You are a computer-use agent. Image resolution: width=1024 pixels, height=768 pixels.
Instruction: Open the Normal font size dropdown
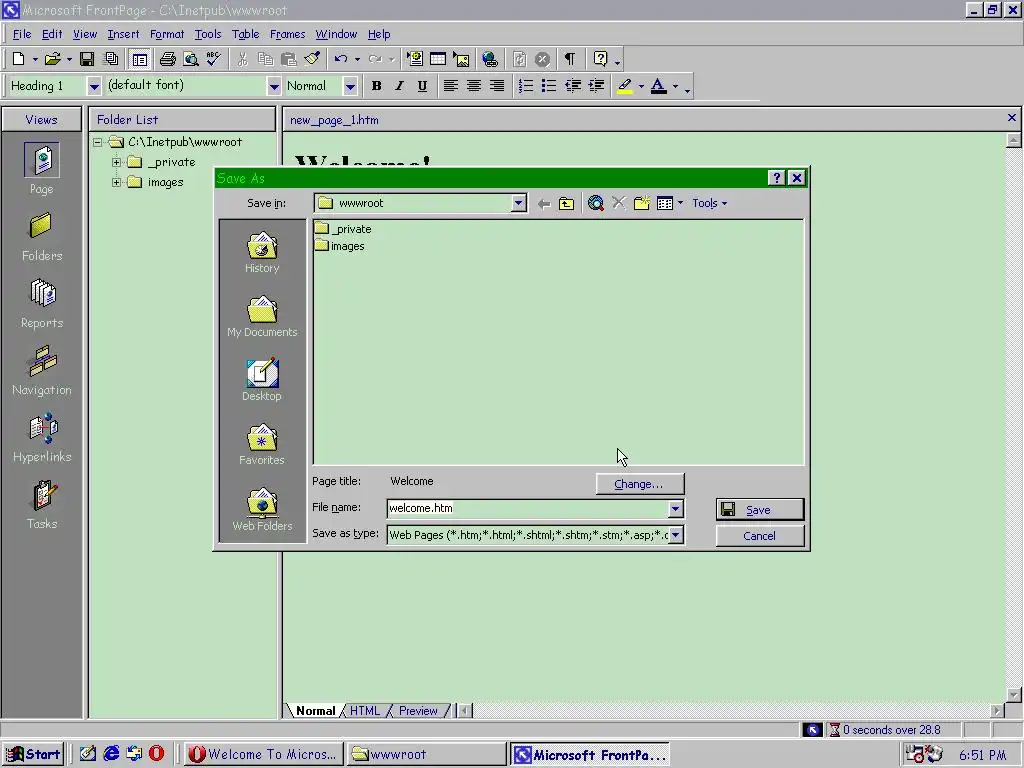(x=351, y=86)
